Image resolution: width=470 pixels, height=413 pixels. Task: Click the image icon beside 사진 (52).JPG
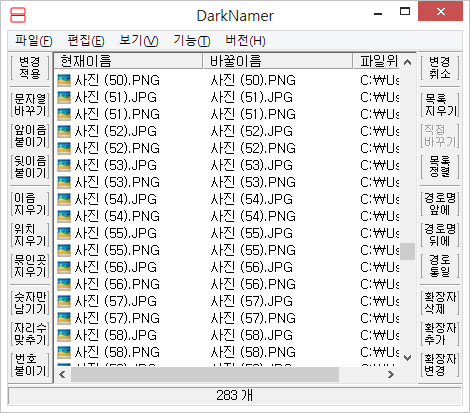tap(64, 131)
